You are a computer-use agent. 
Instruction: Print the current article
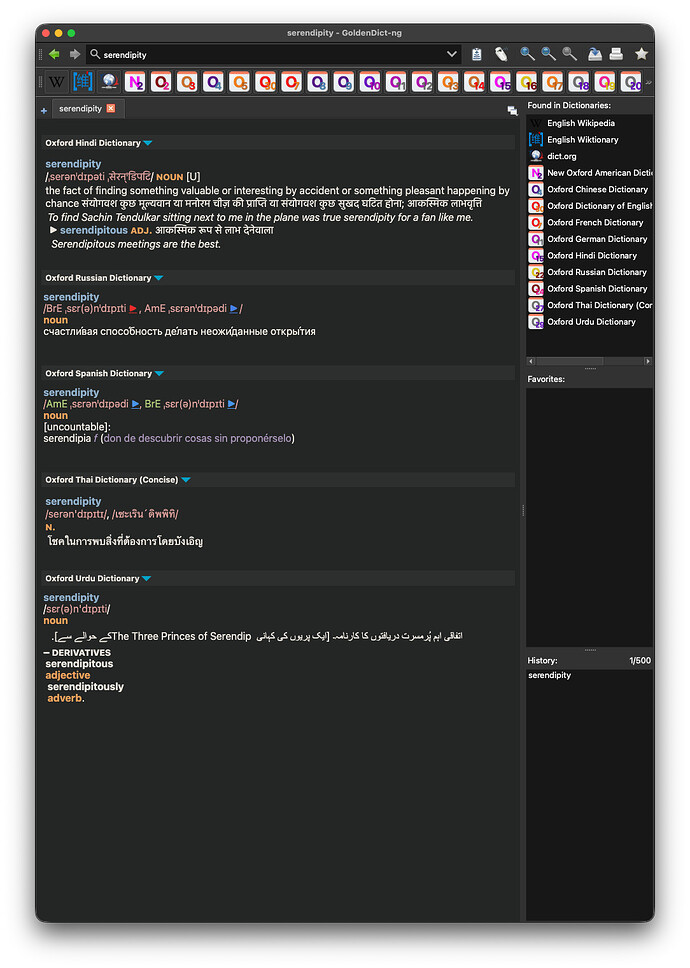click(616, 54)
